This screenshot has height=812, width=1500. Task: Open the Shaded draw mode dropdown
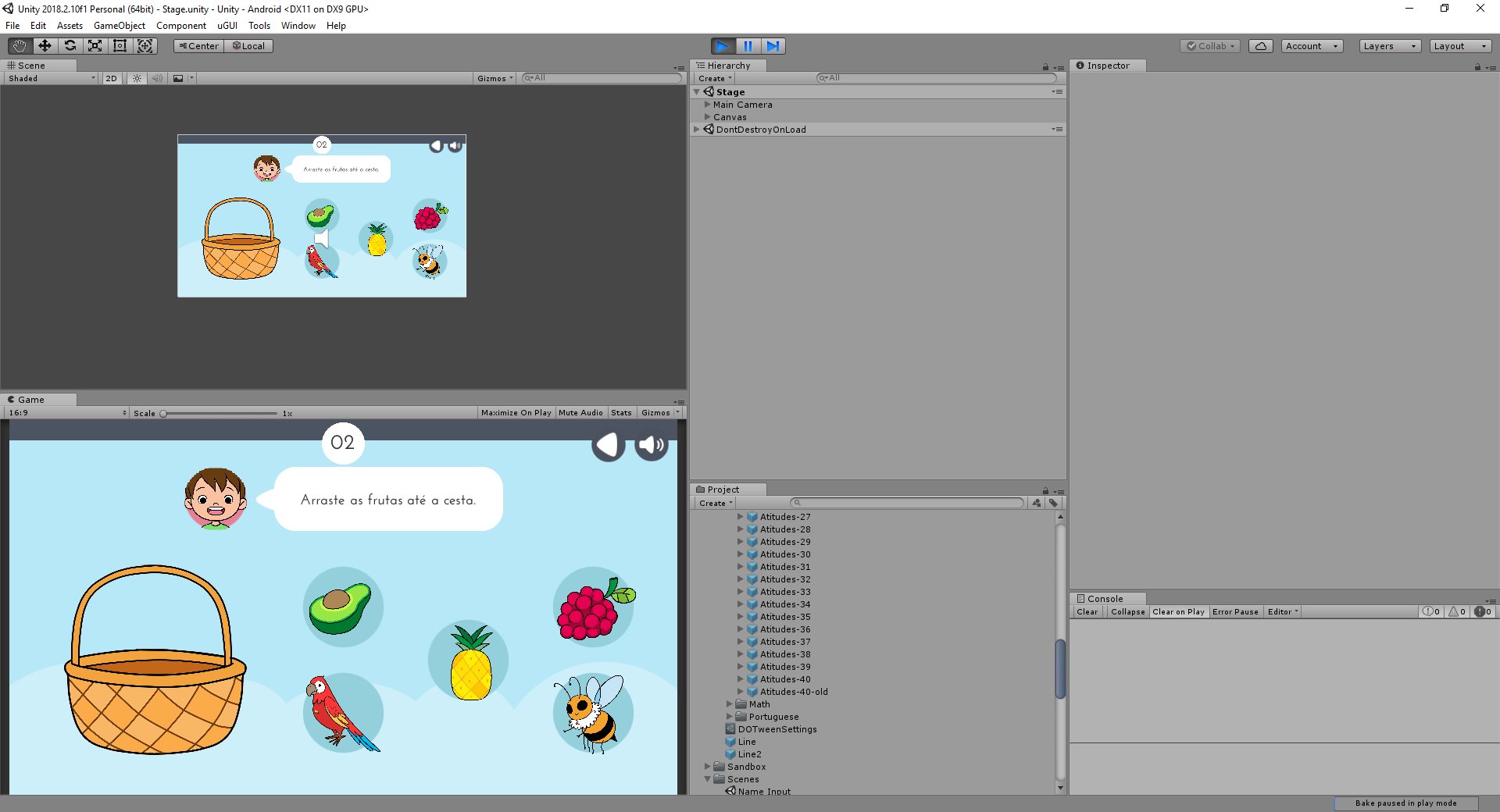pos(52,78)
